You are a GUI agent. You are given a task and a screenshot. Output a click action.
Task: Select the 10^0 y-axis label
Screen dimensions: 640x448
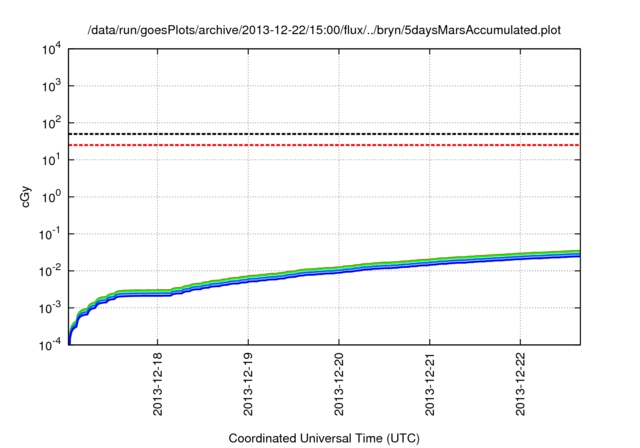(x=51, y=197)
